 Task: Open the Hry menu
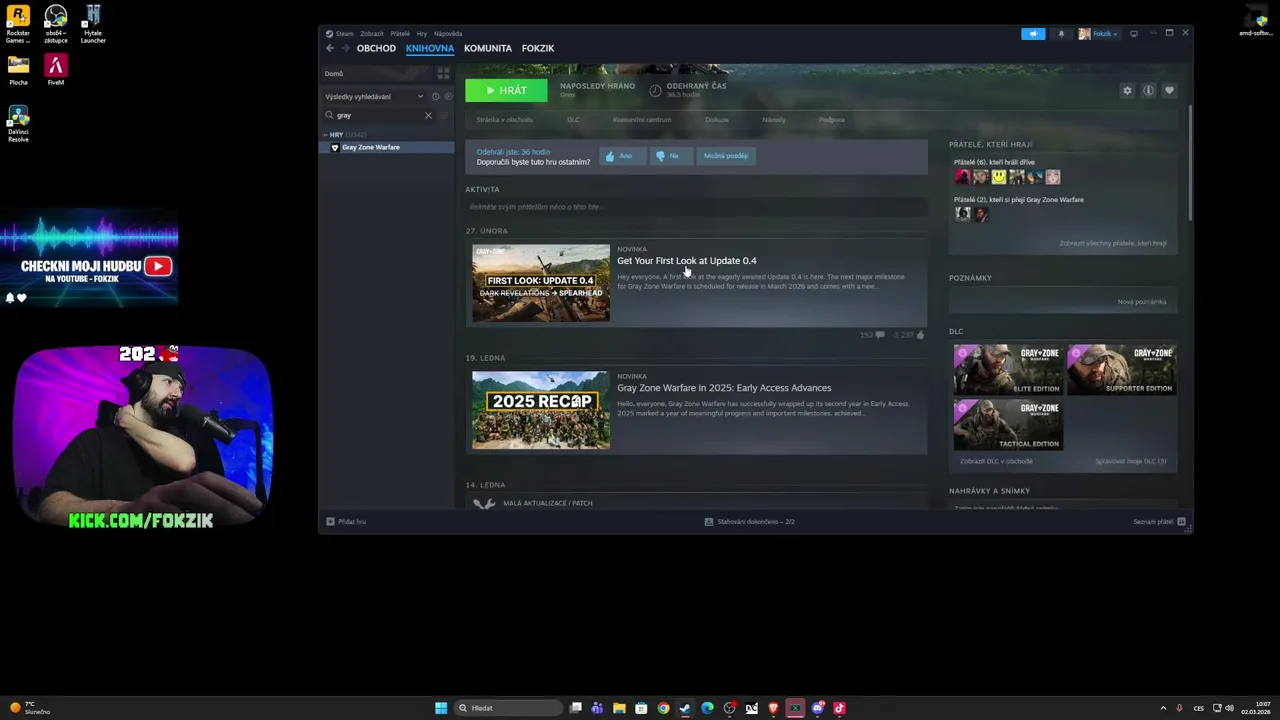click(x=422, y=33)
